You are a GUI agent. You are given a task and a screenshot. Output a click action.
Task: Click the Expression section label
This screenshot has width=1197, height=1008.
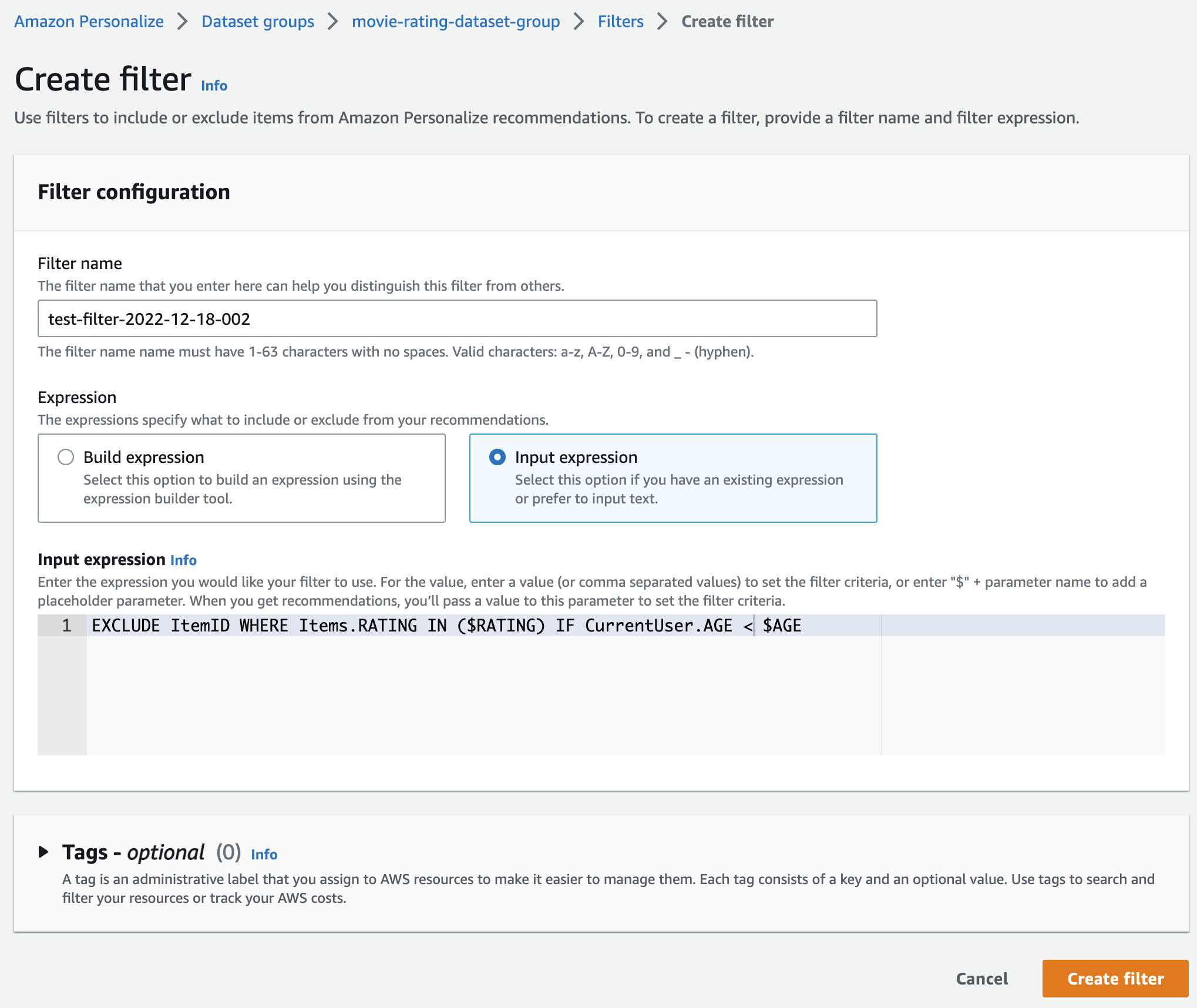[x=77, y=397]
